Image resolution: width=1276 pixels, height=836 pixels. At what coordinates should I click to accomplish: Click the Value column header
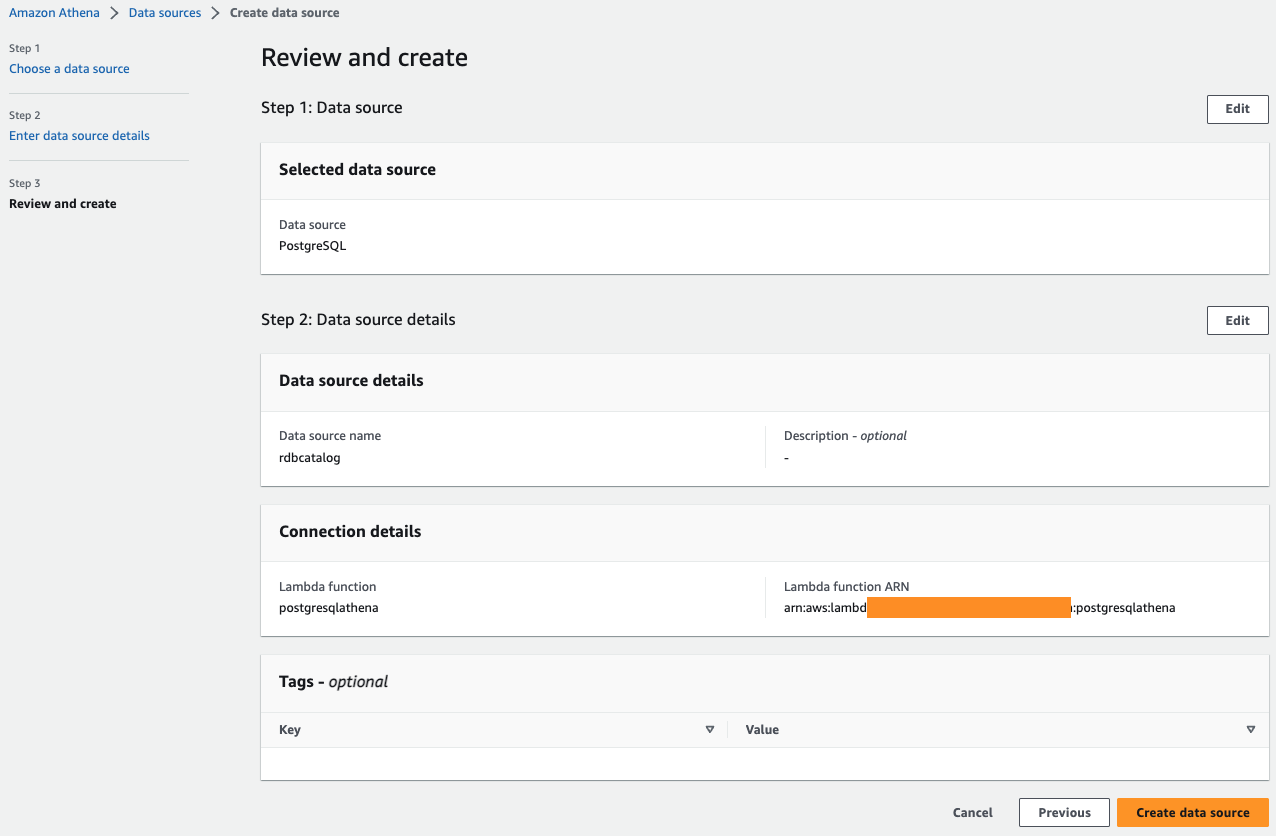coord(762,730)
